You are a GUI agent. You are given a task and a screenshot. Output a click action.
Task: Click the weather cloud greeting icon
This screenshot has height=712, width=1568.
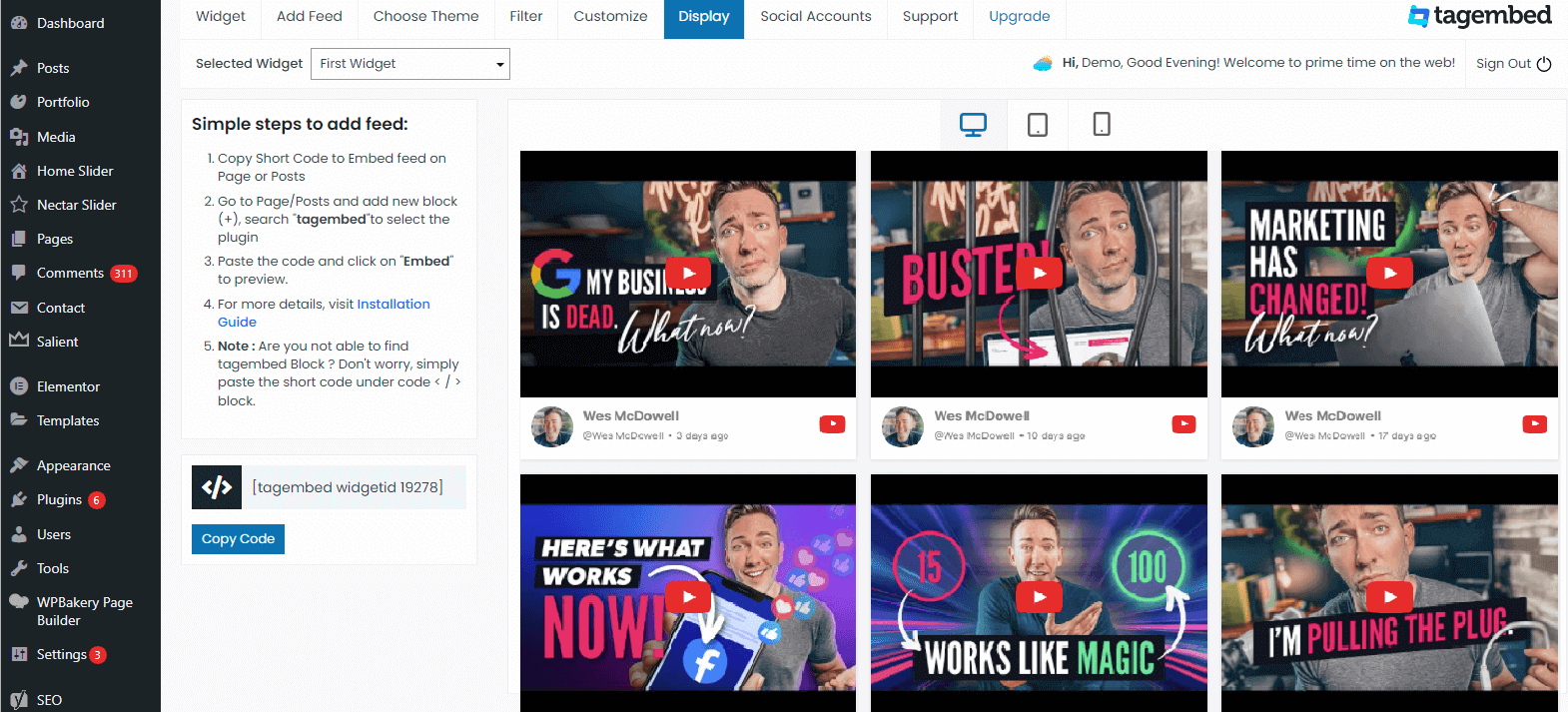[1043, 63]
